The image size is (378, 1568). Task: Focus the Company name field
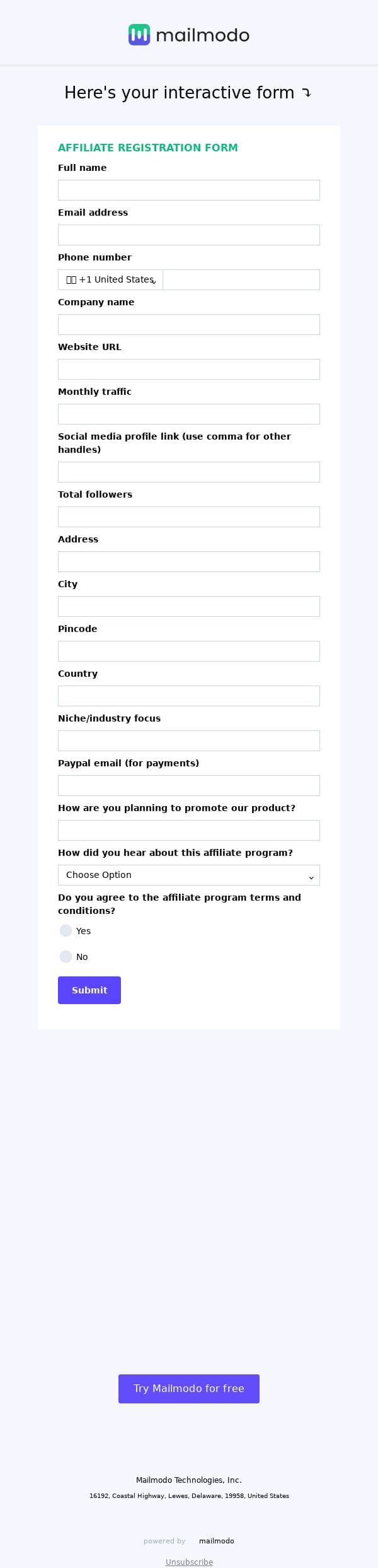tap(189, 325)
